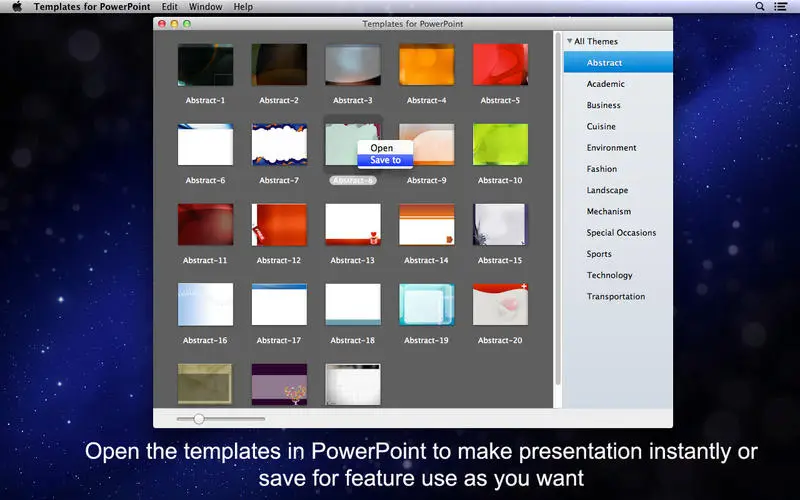Choose Open in the context menu
The height and width of the screenshot is (500, 800).
coord(385,148)
